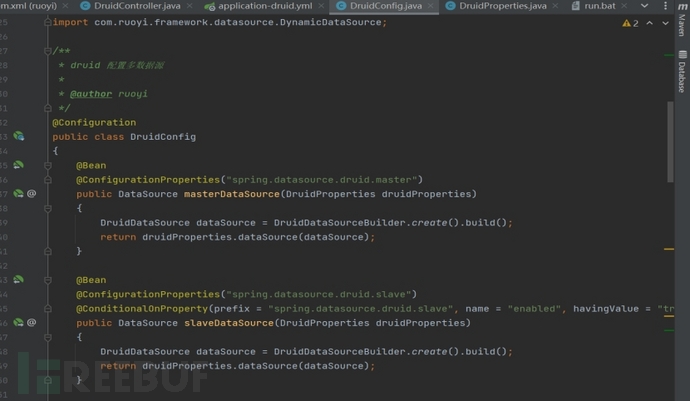Close the run.bat tab
This screenshot has height=401, width=690.
[624, 6]
